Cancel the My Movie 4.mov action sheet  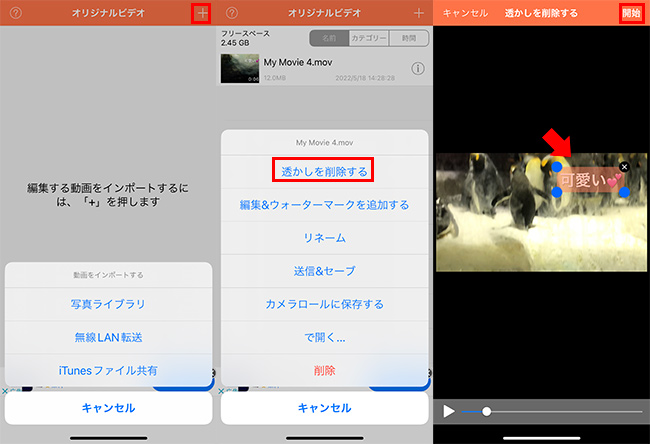click(325, 408)
